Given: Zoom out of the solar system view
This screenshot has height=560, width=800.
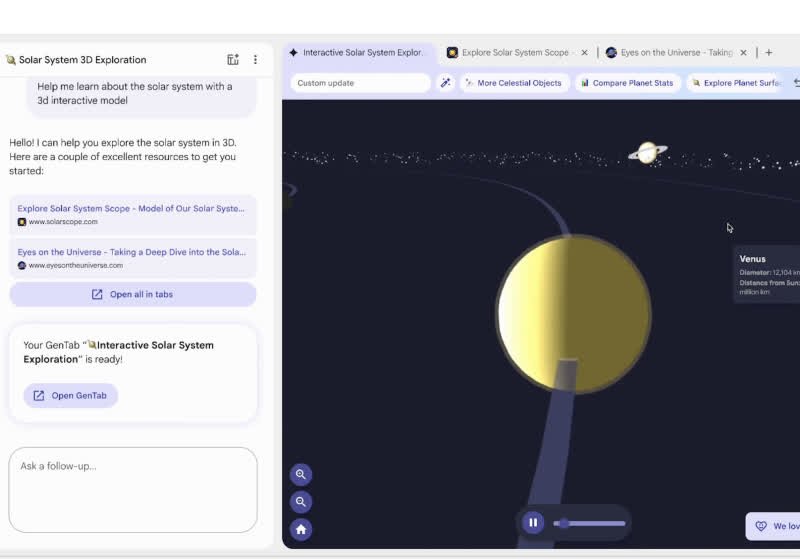Looking at the screenshot, I should [x=301, y=502].
